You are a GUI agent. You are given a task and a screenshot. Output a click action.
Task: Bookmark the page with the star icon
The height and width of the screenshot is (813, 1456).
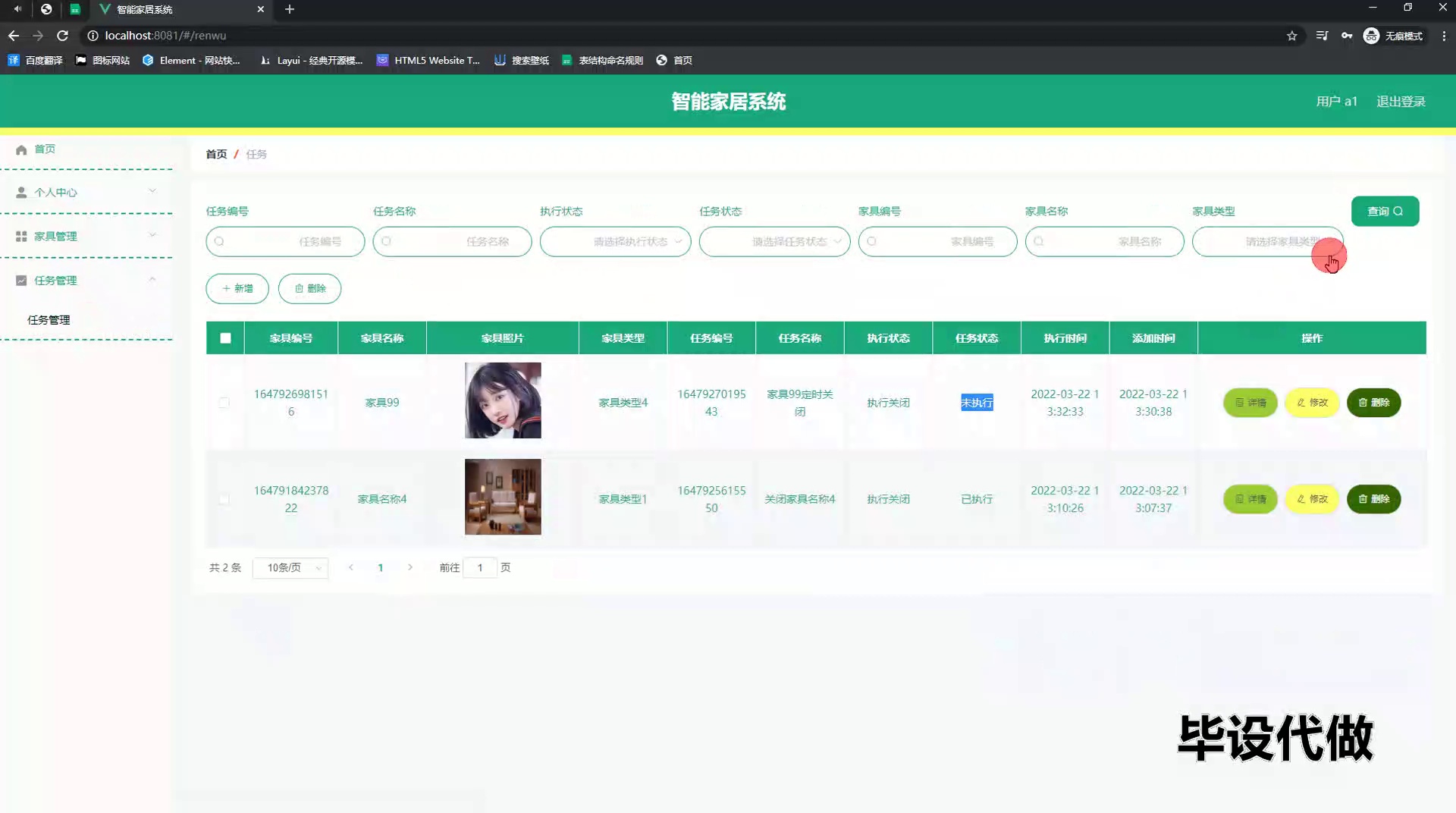[1292, 36]
